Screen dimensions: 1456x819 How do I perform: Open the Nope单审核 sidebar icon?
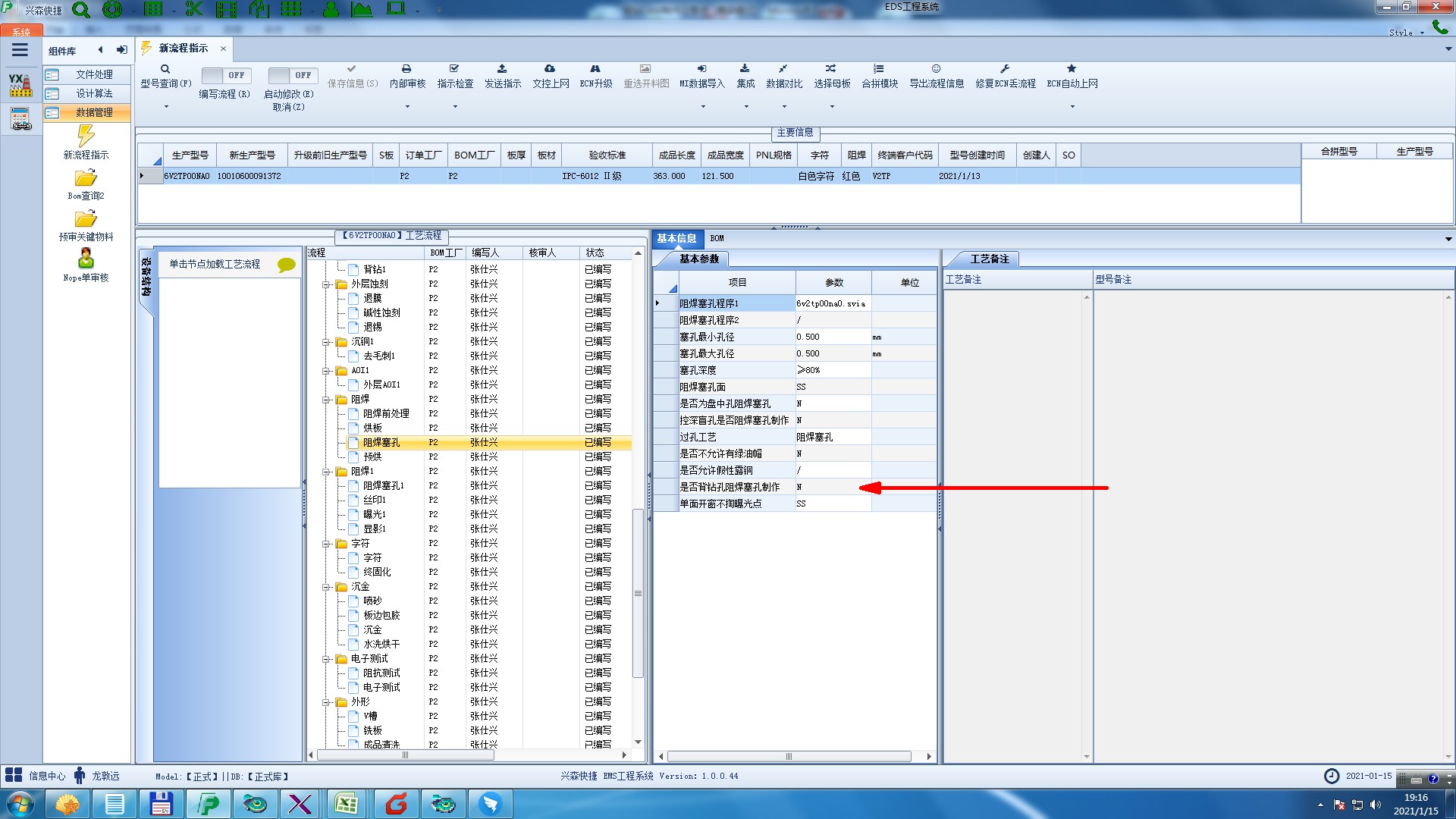(x=86, y=259)
